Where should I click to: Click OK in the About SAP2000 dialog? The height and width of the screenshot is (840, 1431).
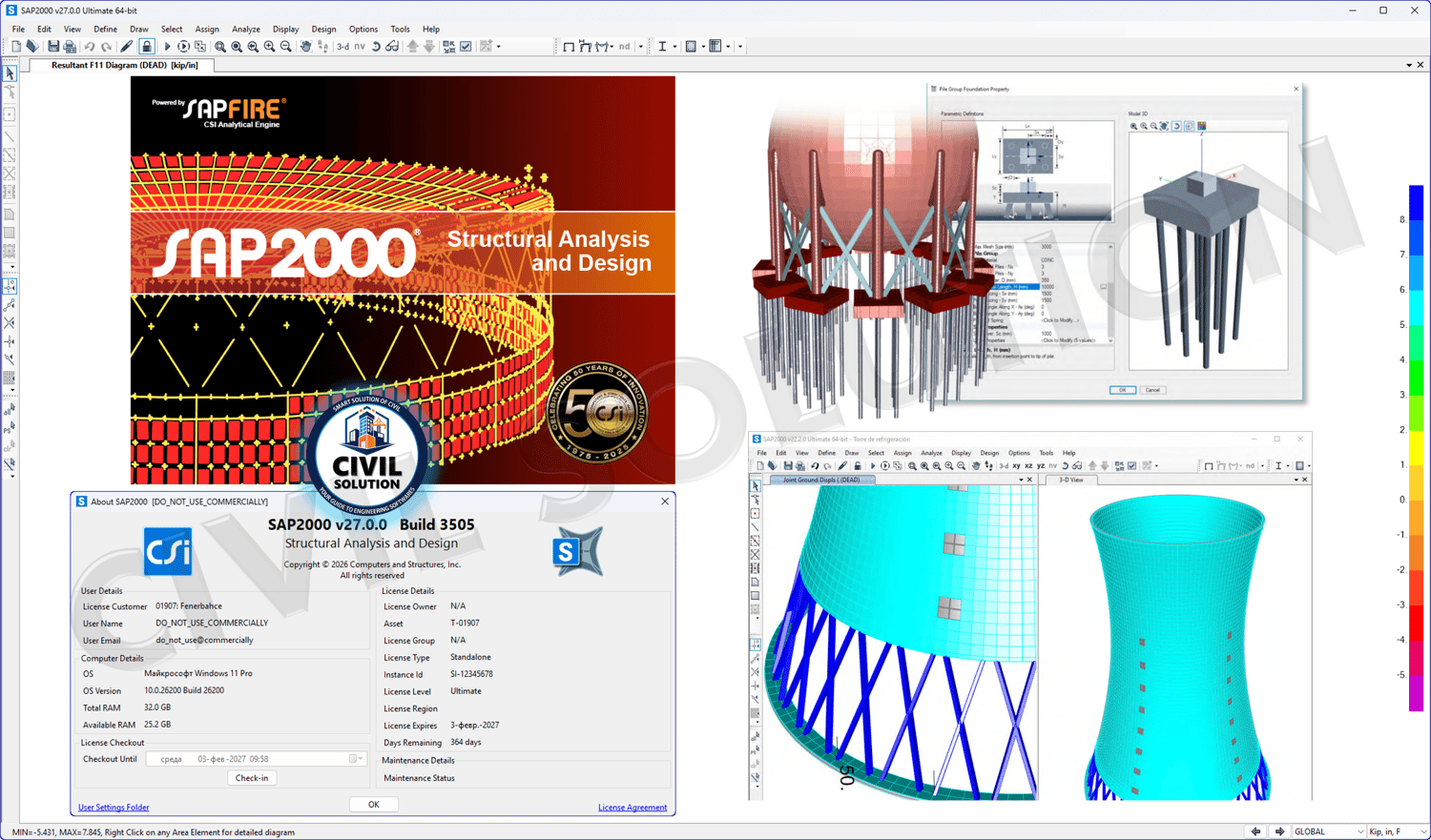[x=373, y=805]
